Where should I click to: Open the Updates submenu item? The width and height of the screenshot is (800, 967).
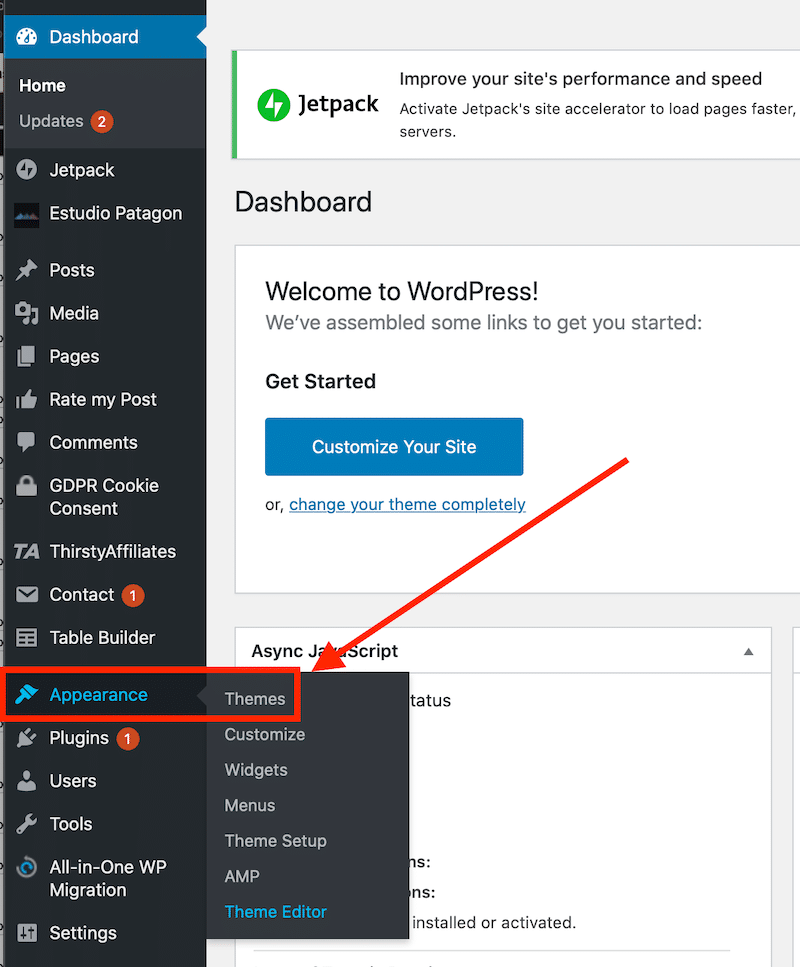(51, 121)
